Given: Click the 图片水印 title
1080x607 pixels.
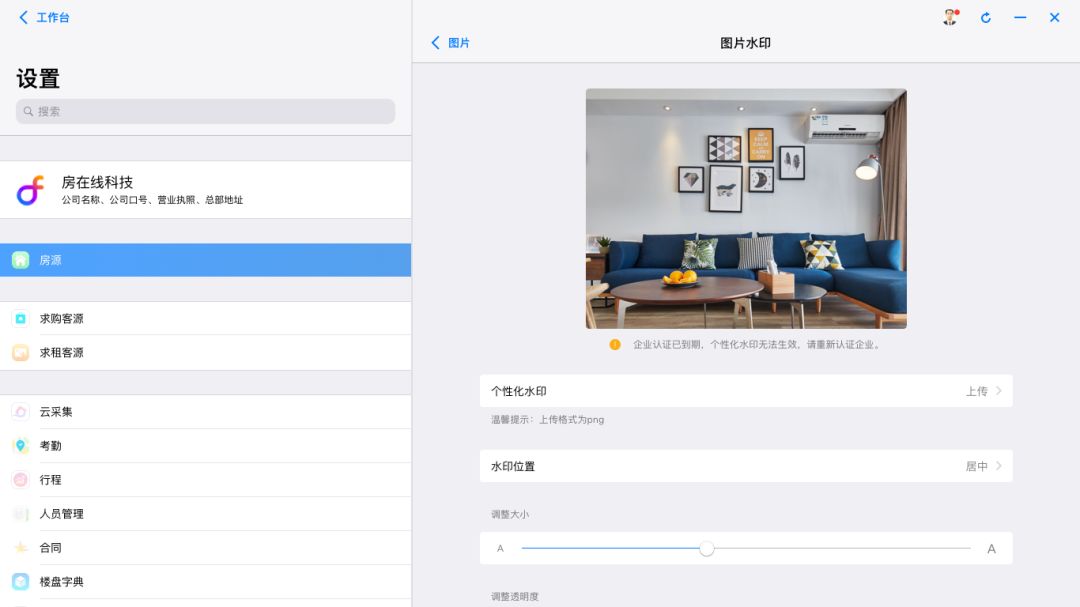Looking at the screenshot, I should 745,43.
